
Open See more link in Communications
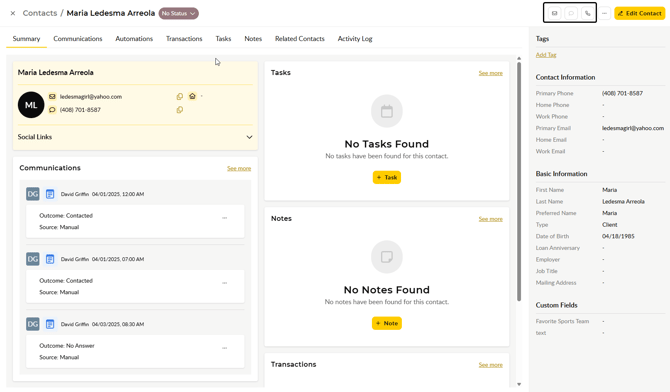tap(239, 168)
